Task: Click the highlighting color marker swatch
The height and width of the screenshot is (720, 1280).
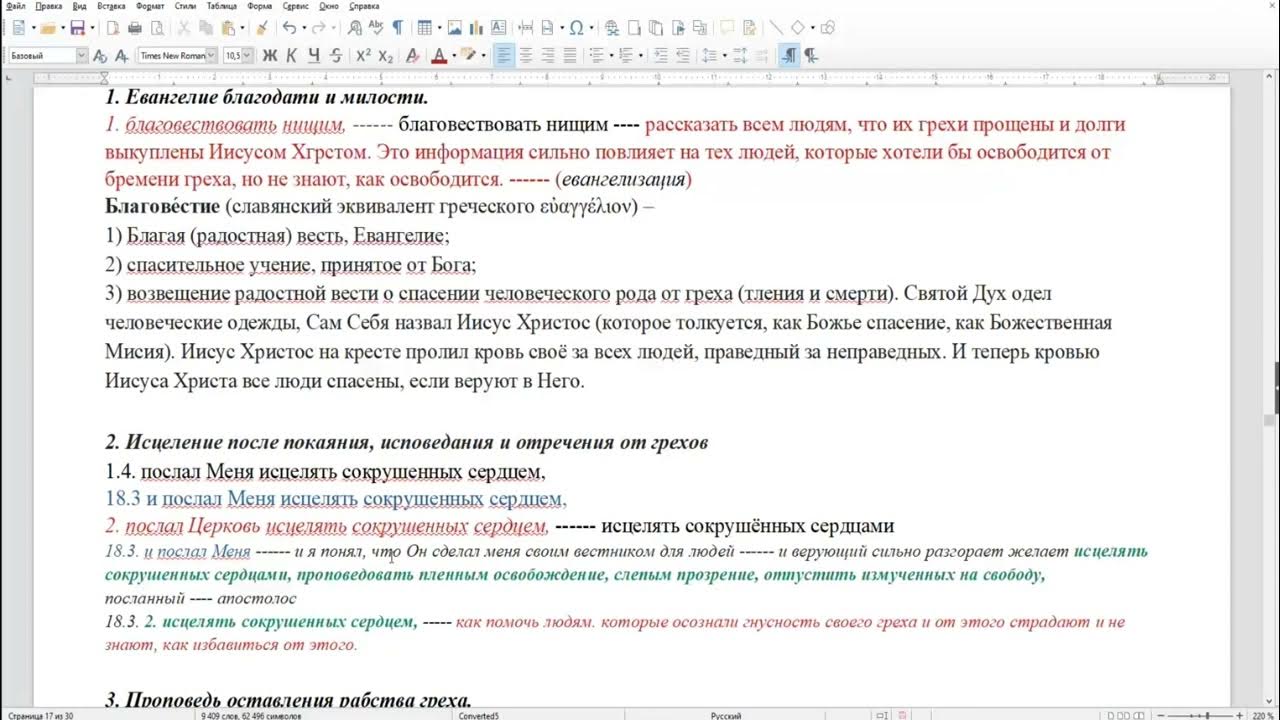Action: click(467, 56)
